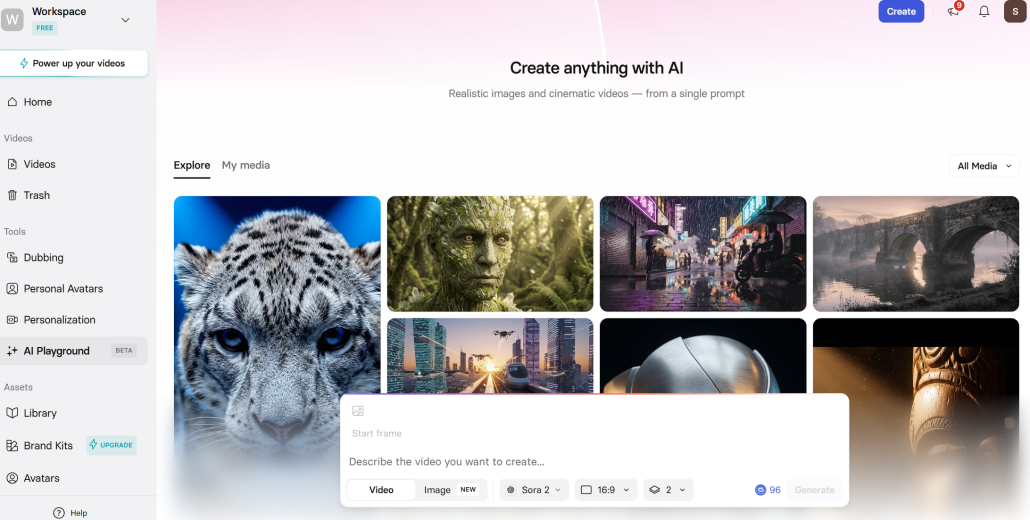The image size is (1030, 520).
Task: Open the Sora 2 model dropdown
Action: click(535, 490)
